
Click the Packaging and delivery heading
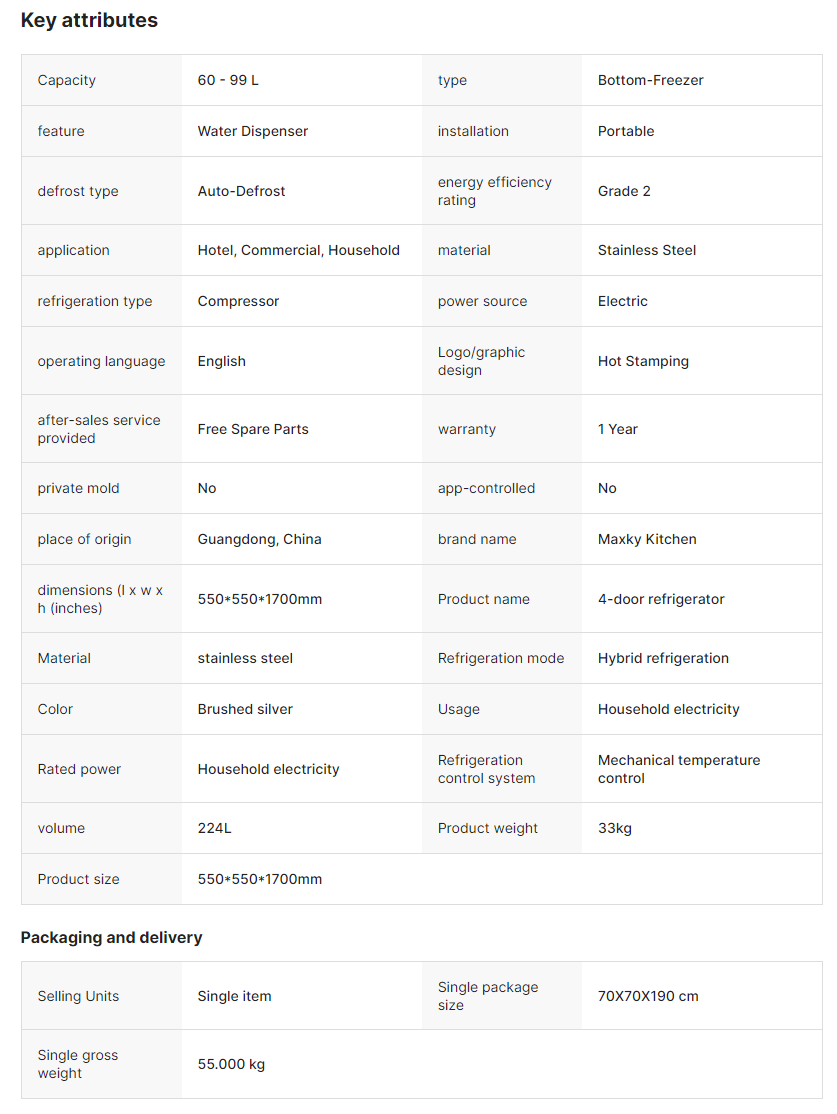pos(111,937)
